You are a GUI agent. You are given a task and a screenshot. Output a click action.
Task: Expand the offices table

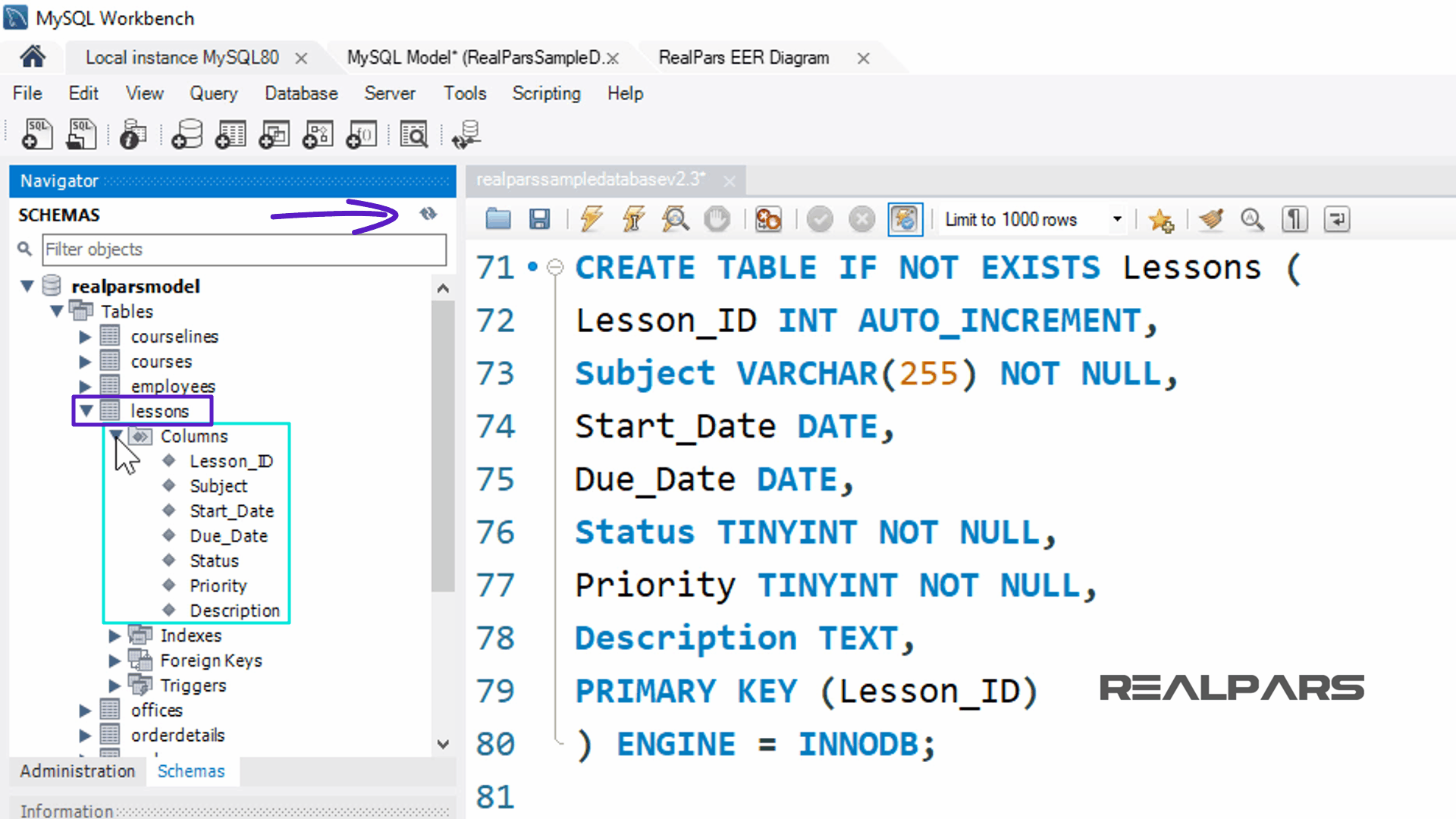[86, 711]
